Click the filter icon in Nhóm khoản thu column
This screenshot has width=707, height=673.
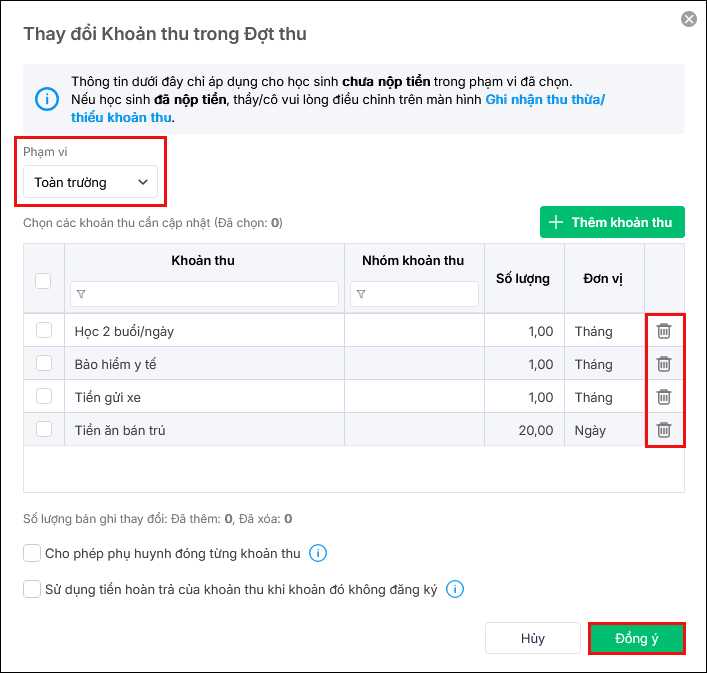click(x=361, y=294)
